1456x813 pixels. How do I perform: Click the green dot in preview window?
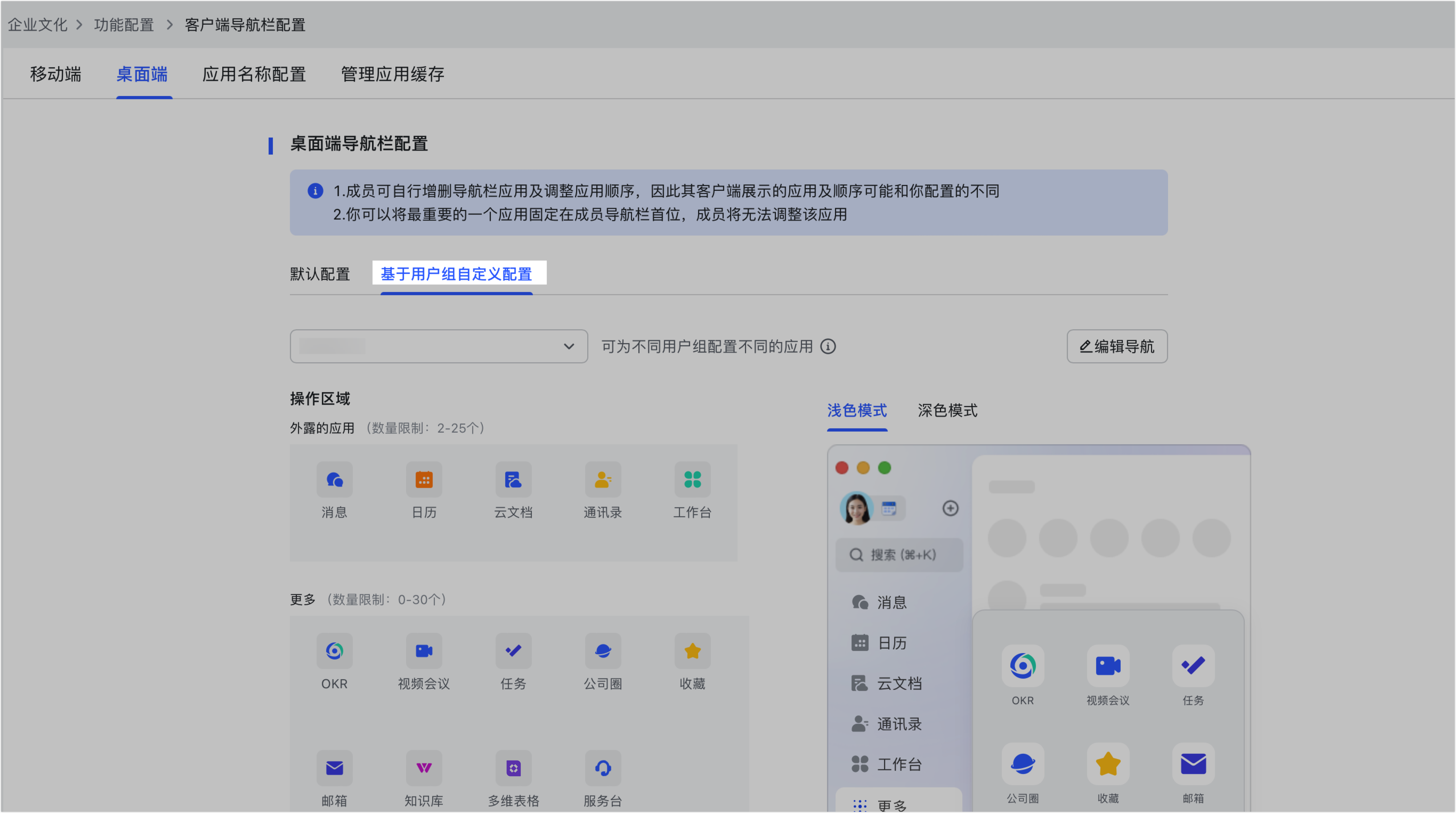point(885,468)
